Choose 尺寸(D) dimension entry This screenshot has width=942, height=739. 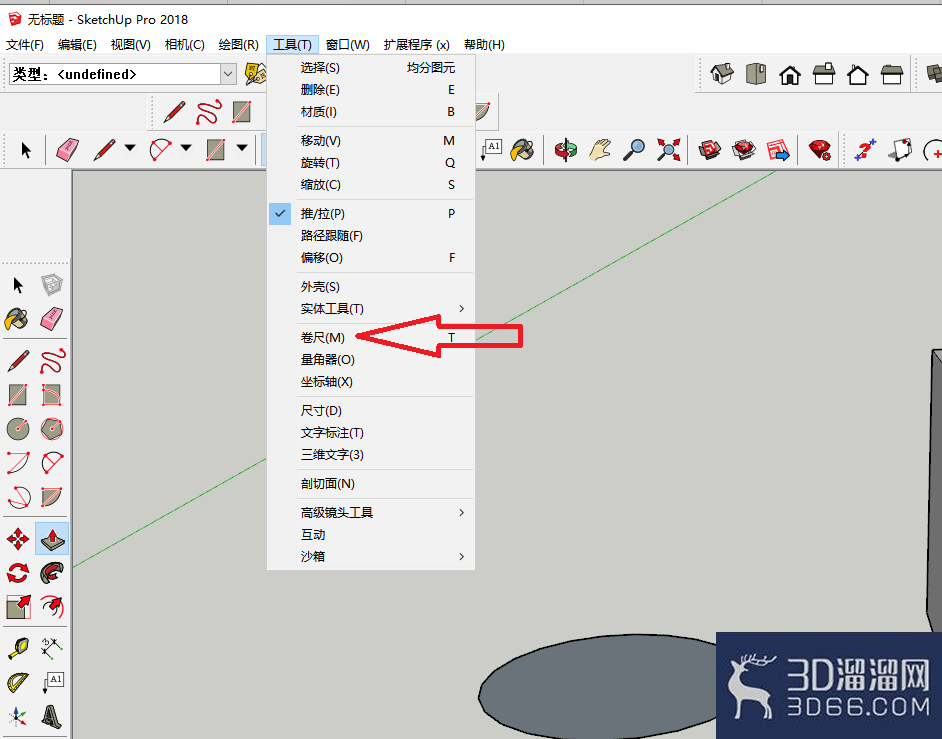pyautogui.click(x=371, y=411)
